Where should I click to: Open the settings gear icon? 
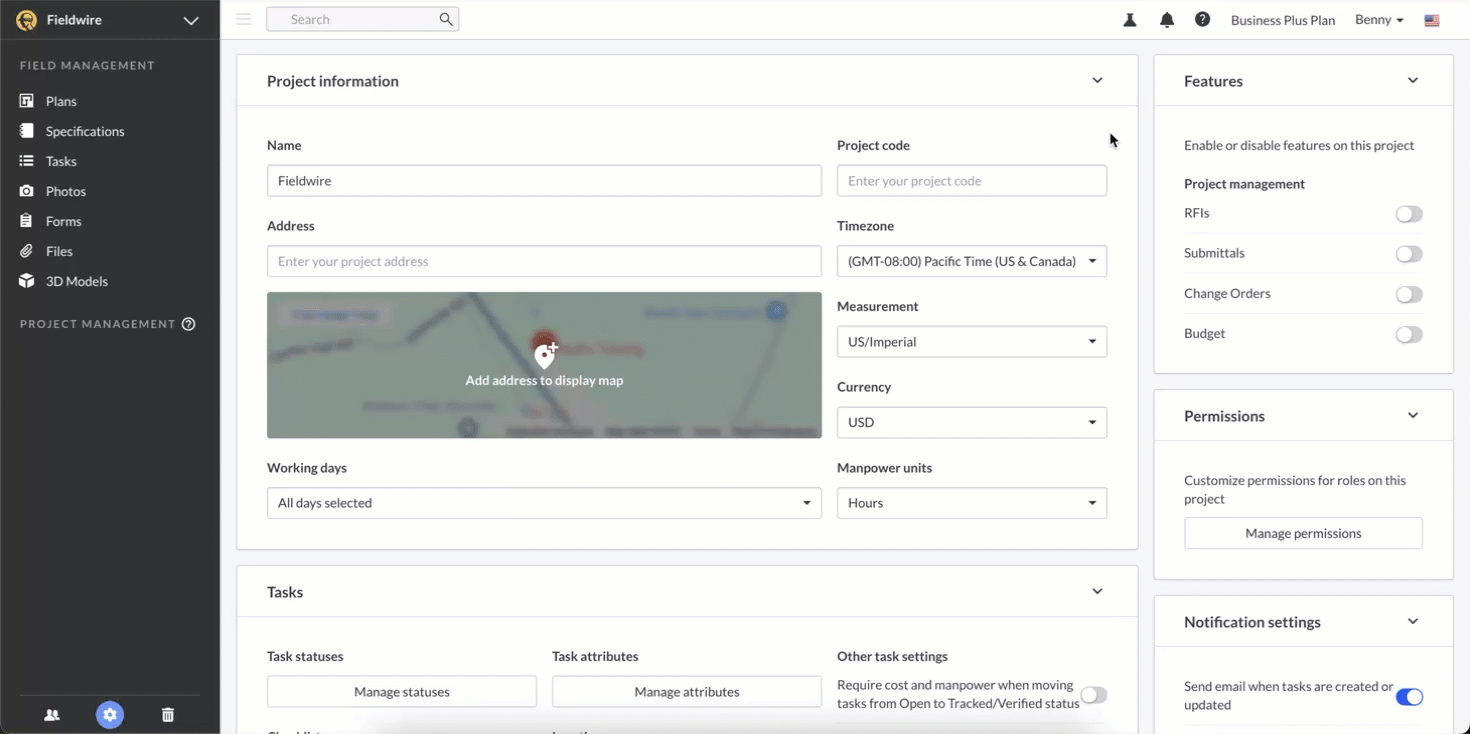tap(110, 715)
